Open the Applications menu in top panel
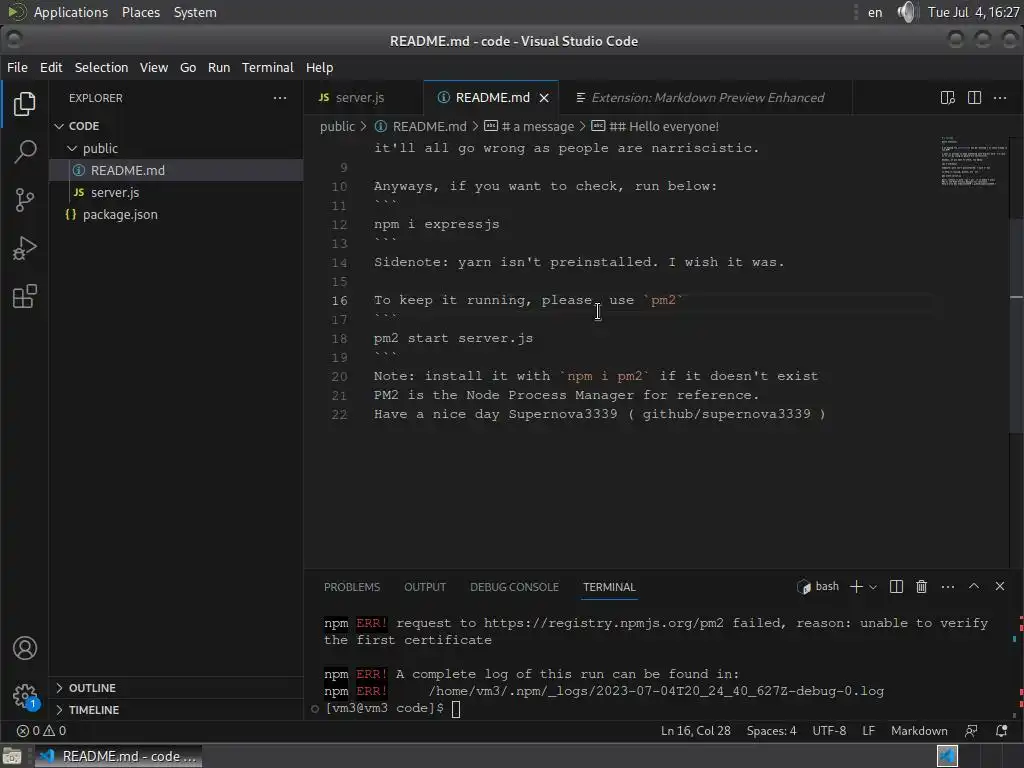Image resolution: width=1024 pixels, height=768 pixels. (71, 12)
